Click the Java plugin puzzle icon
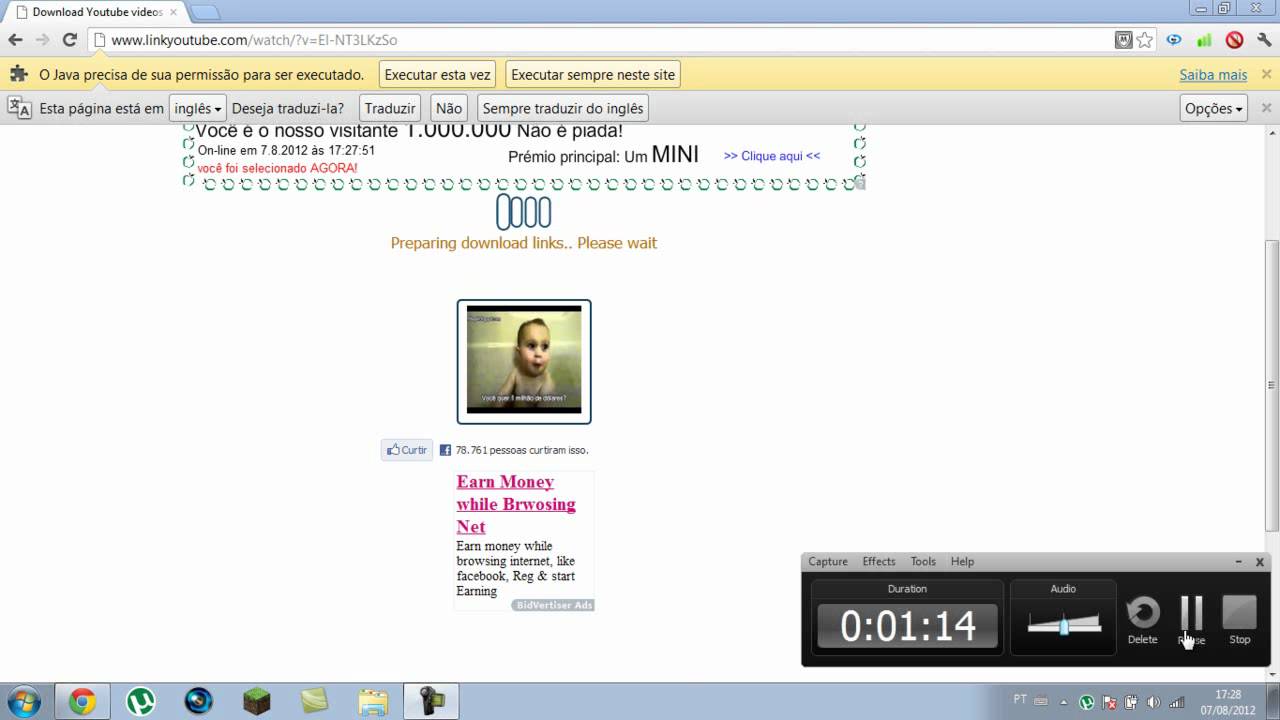This screenshot has width=1280, height=720. coord(19,74)
